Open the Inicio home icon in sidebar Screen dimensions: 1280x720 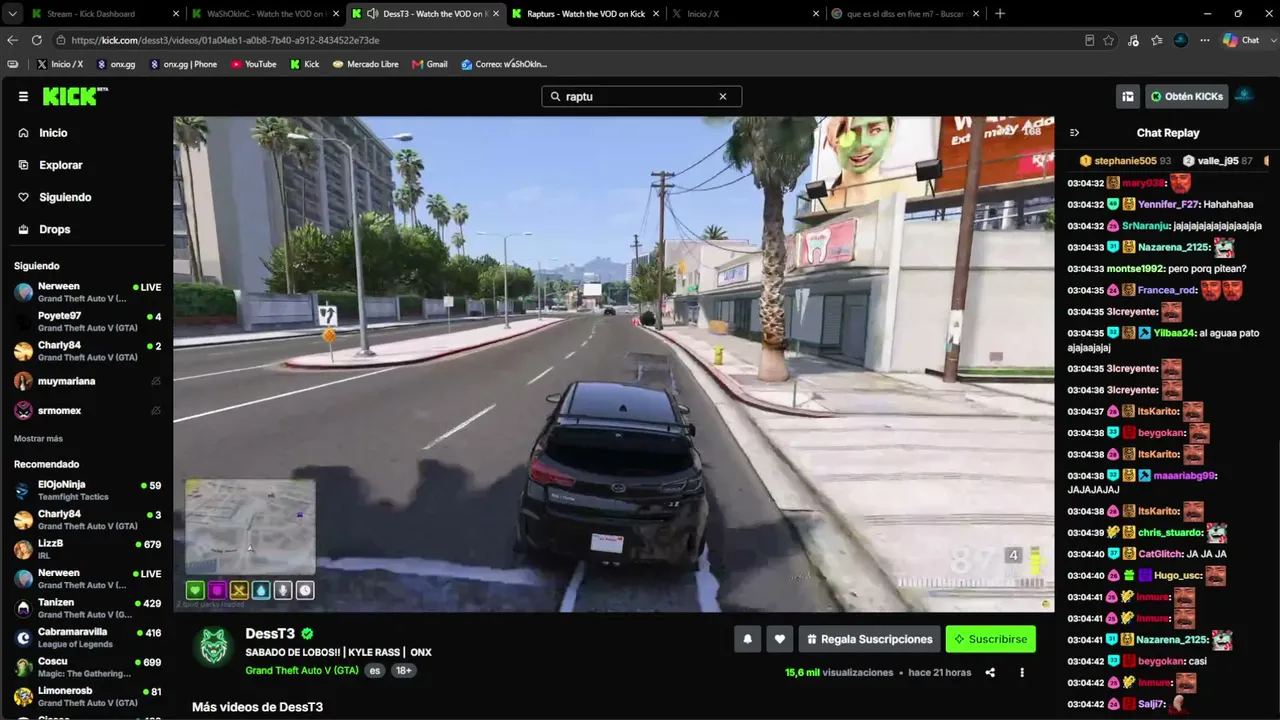click(x=24, y=133)
